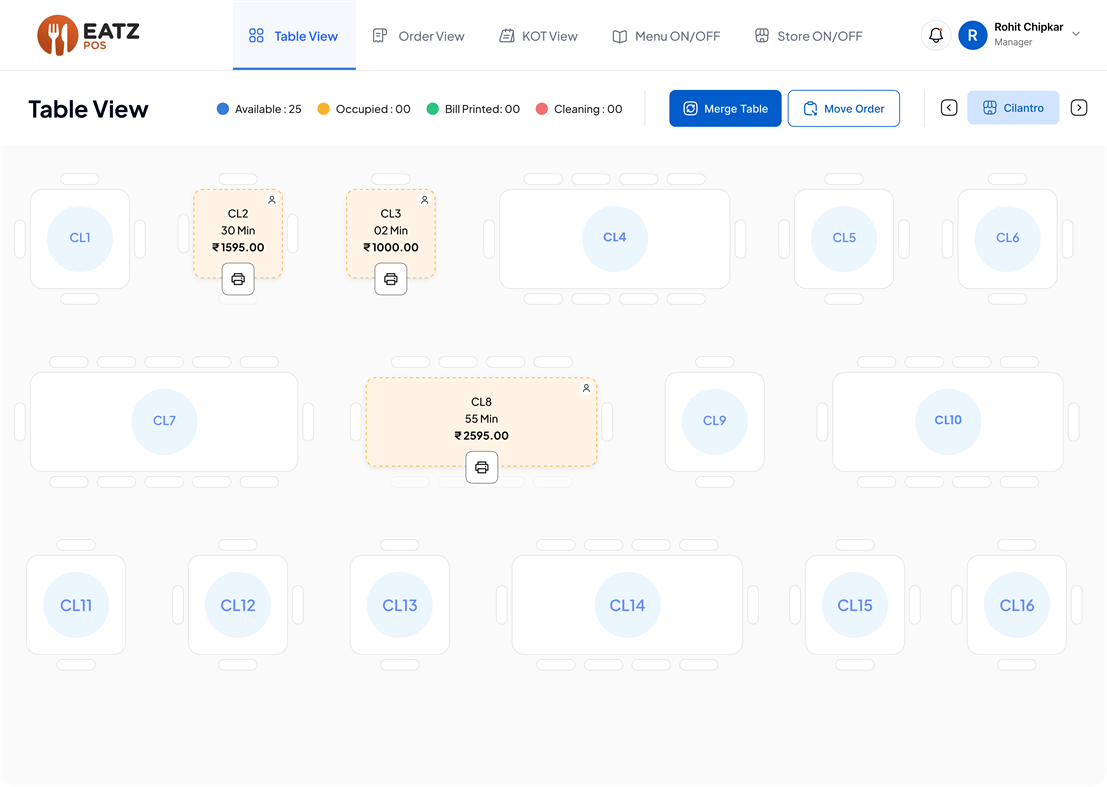Print the bill for table CL8
The image size is (1107, 787).
click(481, 467)
